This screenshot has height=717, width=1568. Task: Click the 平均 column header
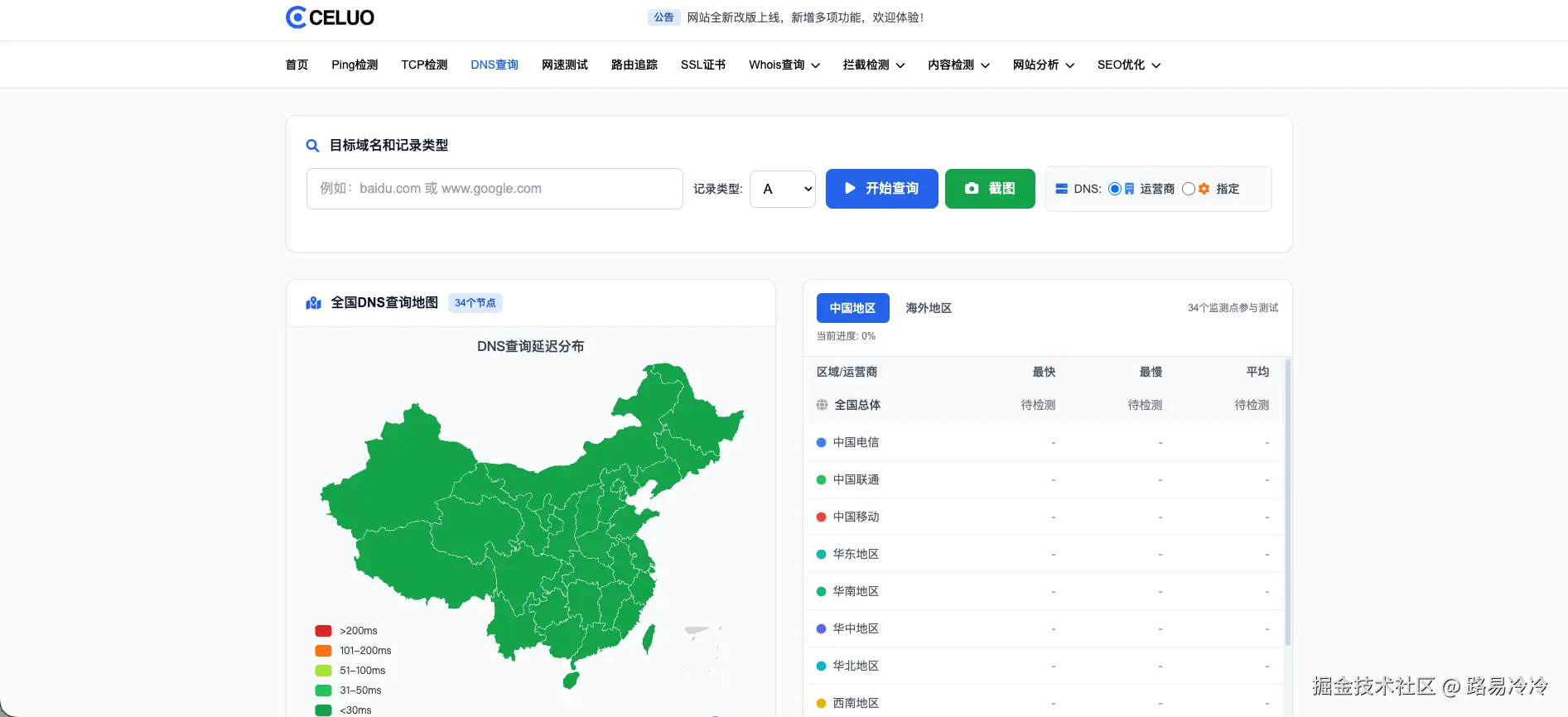[x=1257, y=372]
